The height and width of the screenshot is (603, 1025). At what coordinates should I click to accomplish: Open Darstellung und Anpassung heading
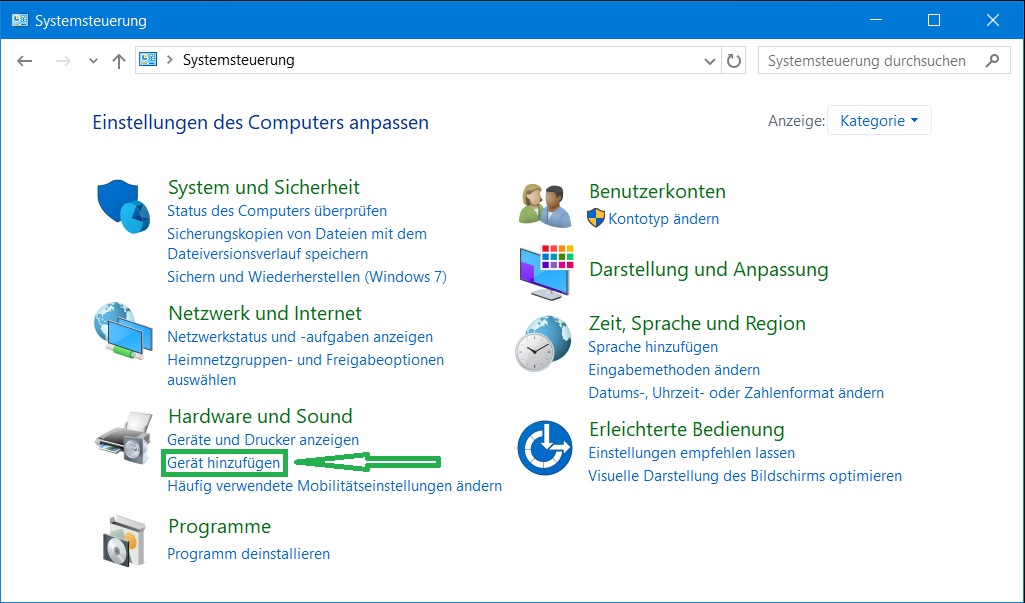[709, 269]
